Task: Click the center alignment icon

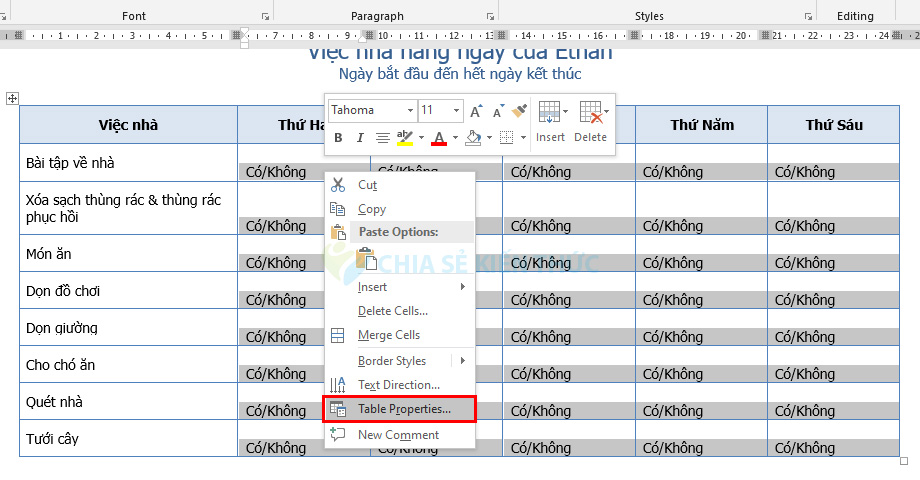Action: tap(382, 137)
